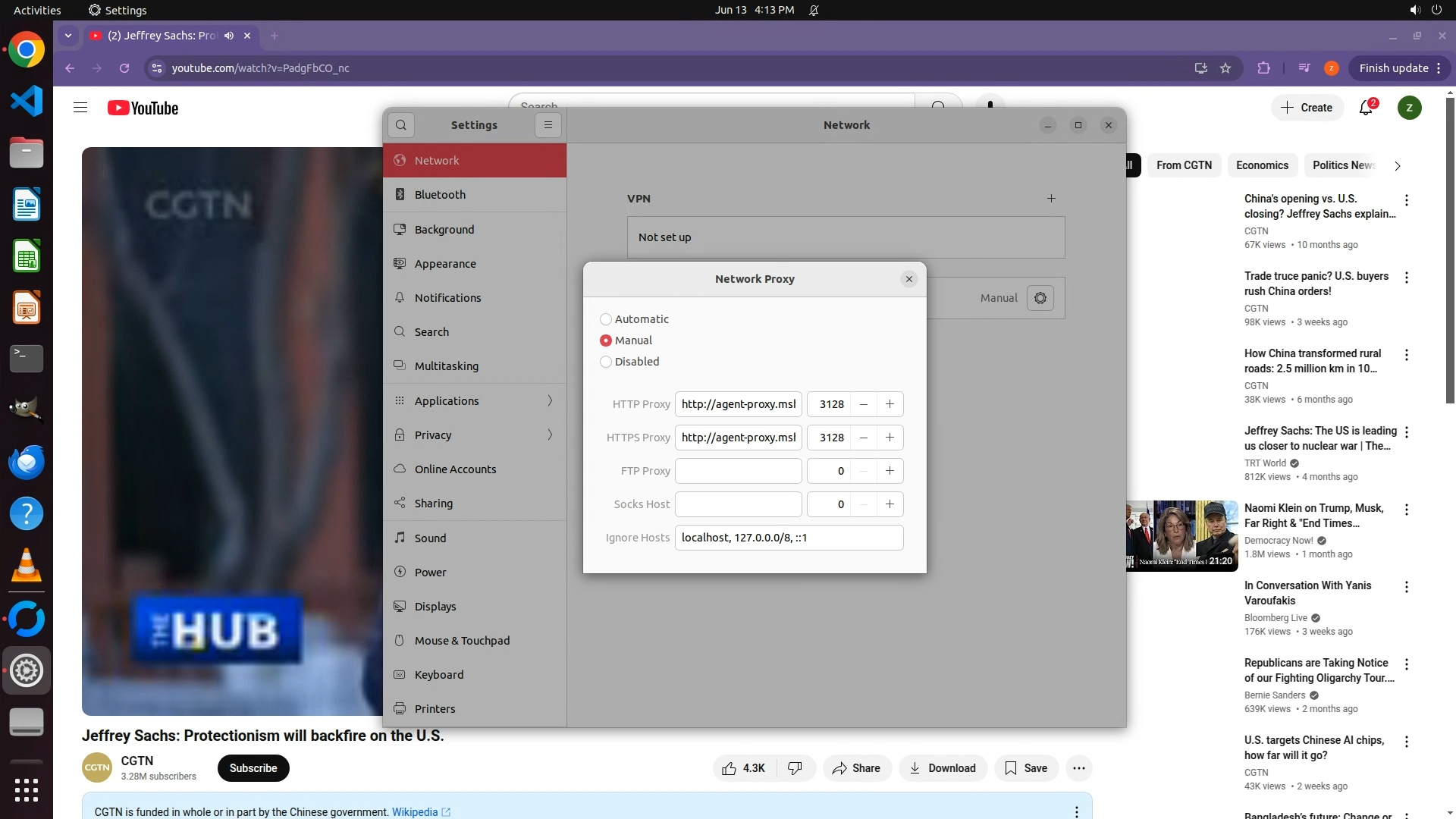Open Chrome extensions puzzle icon

[1263, 68]
